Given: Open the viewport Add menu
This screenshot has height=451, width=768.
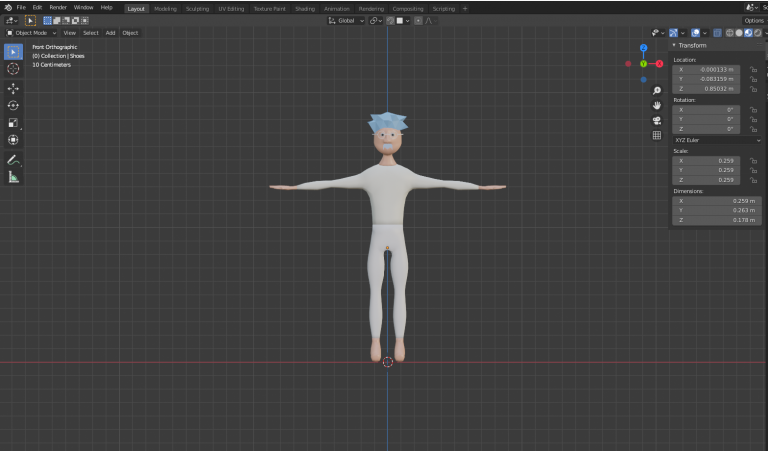Looking at the screenshot, I should coord(110,33).
